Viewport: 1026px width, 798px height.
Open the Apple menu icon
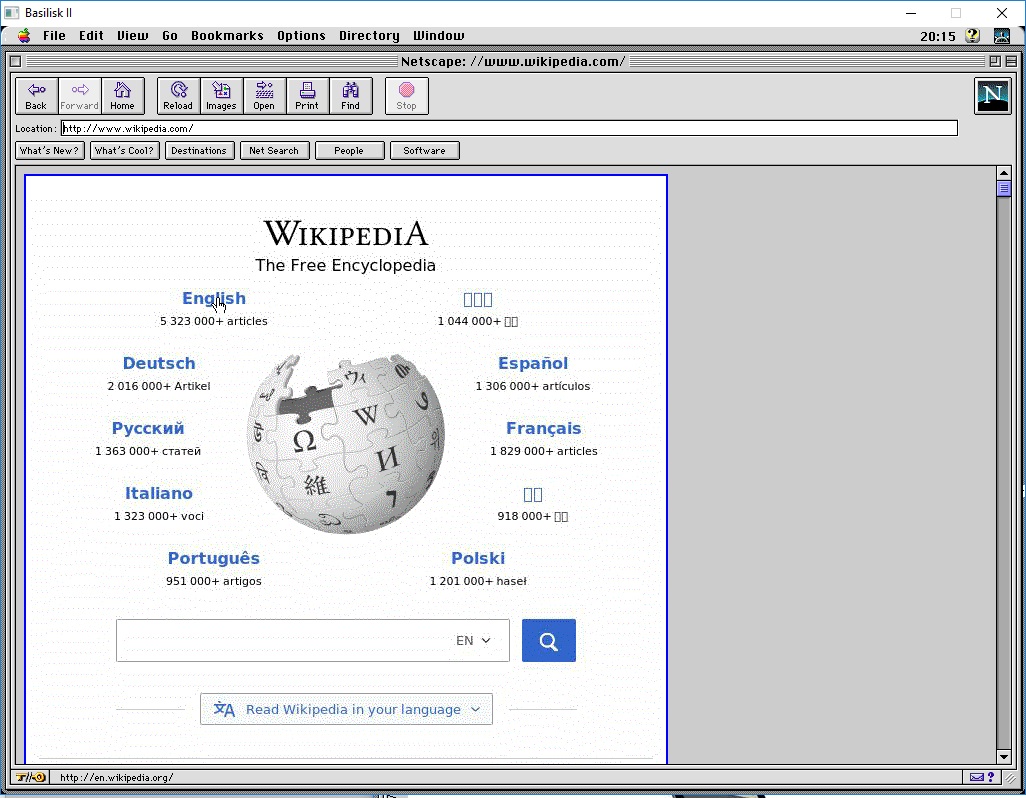click(24, 36)
